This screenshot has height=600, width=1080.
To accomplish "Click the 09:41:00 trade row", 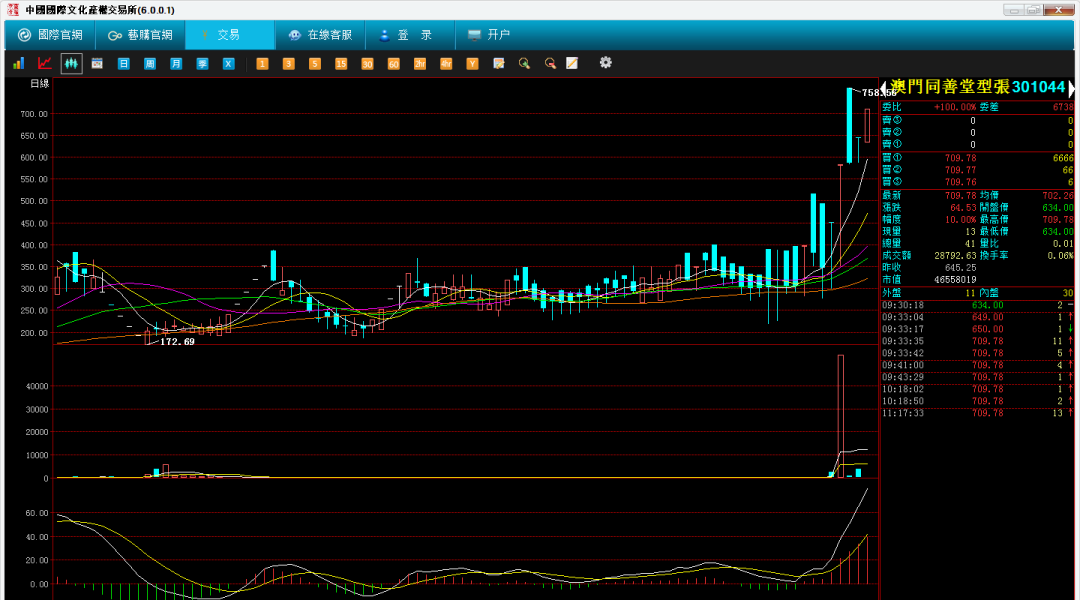I will [977, 365].
